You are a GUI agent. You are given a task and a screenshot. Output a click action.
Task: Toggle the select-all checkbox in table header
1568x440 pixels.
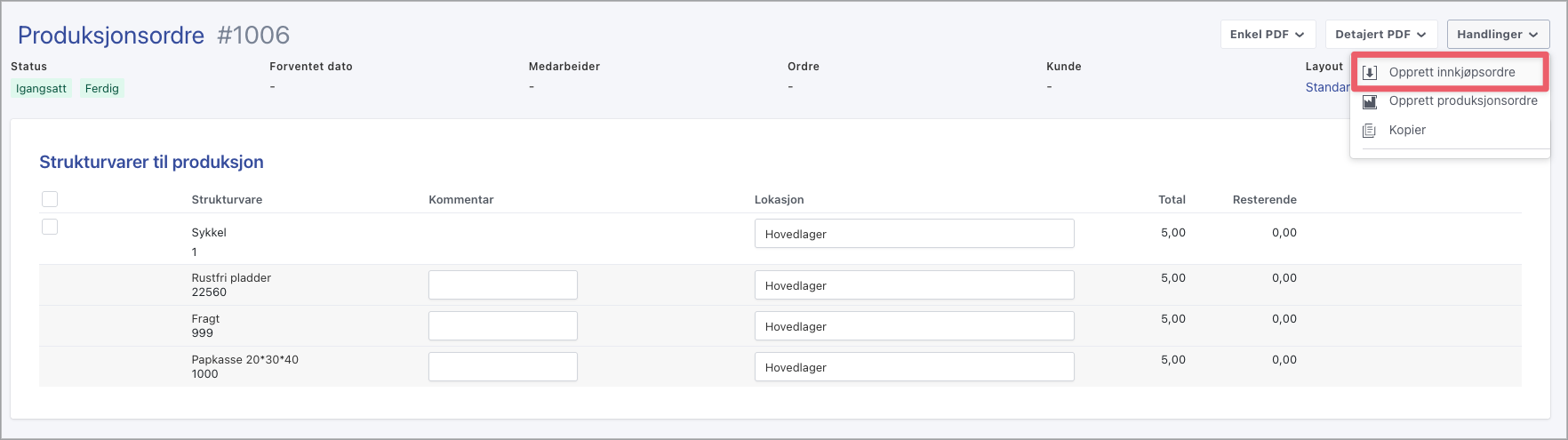click(x=50, y=199)
